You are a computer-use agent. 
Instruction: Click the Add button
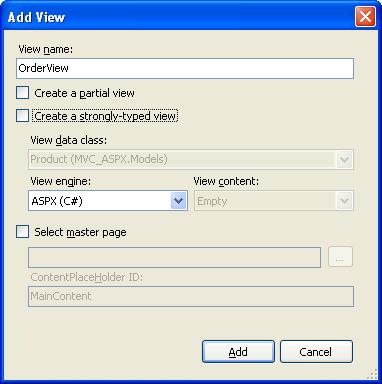tap(238, 352)
